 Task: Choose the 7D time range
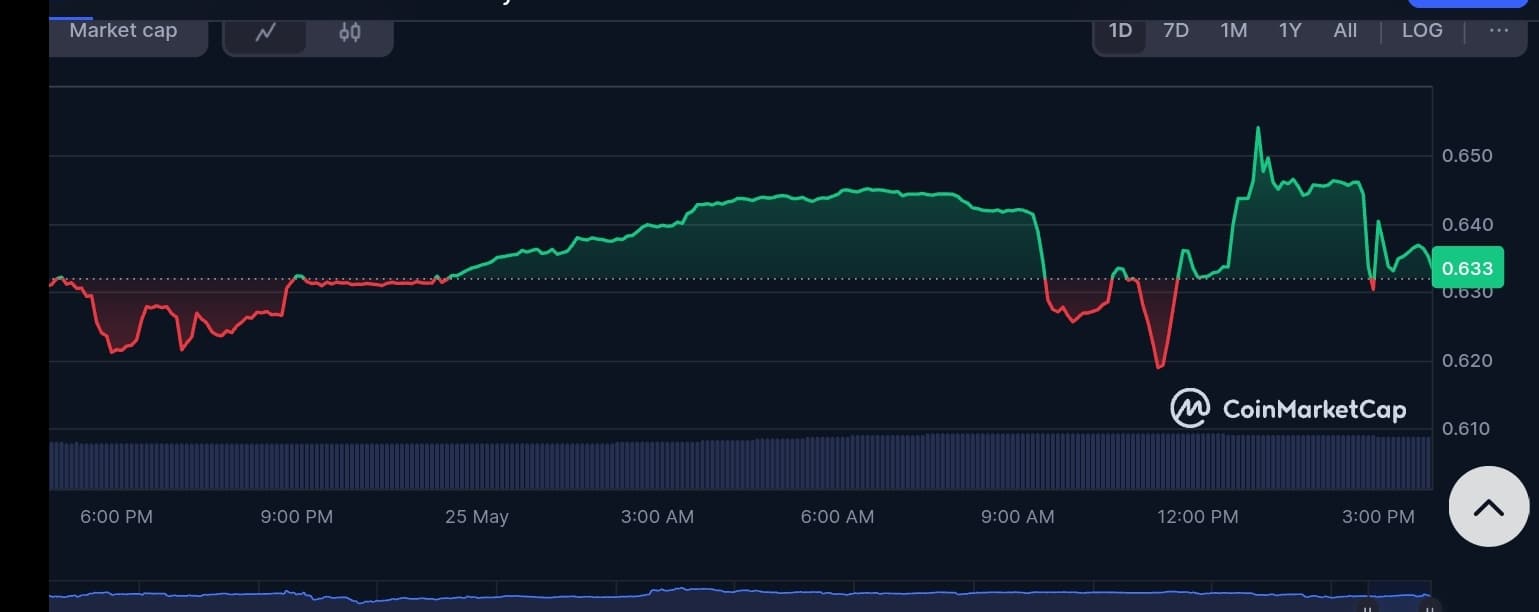(x=1176, y=31)
